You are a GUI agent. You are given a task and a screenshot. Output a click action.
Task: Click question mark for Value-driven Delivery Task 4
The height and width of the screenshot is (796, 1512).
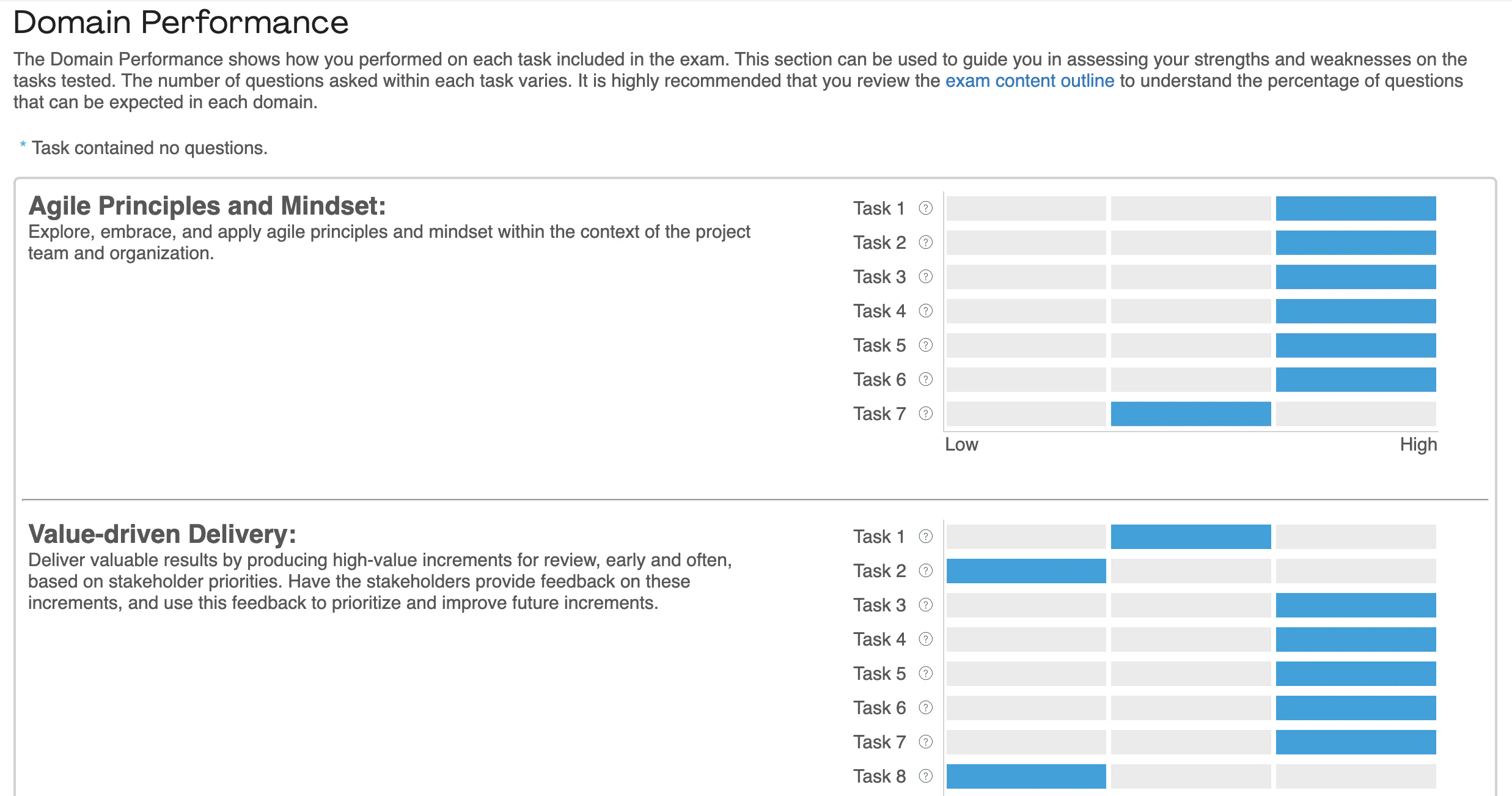926,639
